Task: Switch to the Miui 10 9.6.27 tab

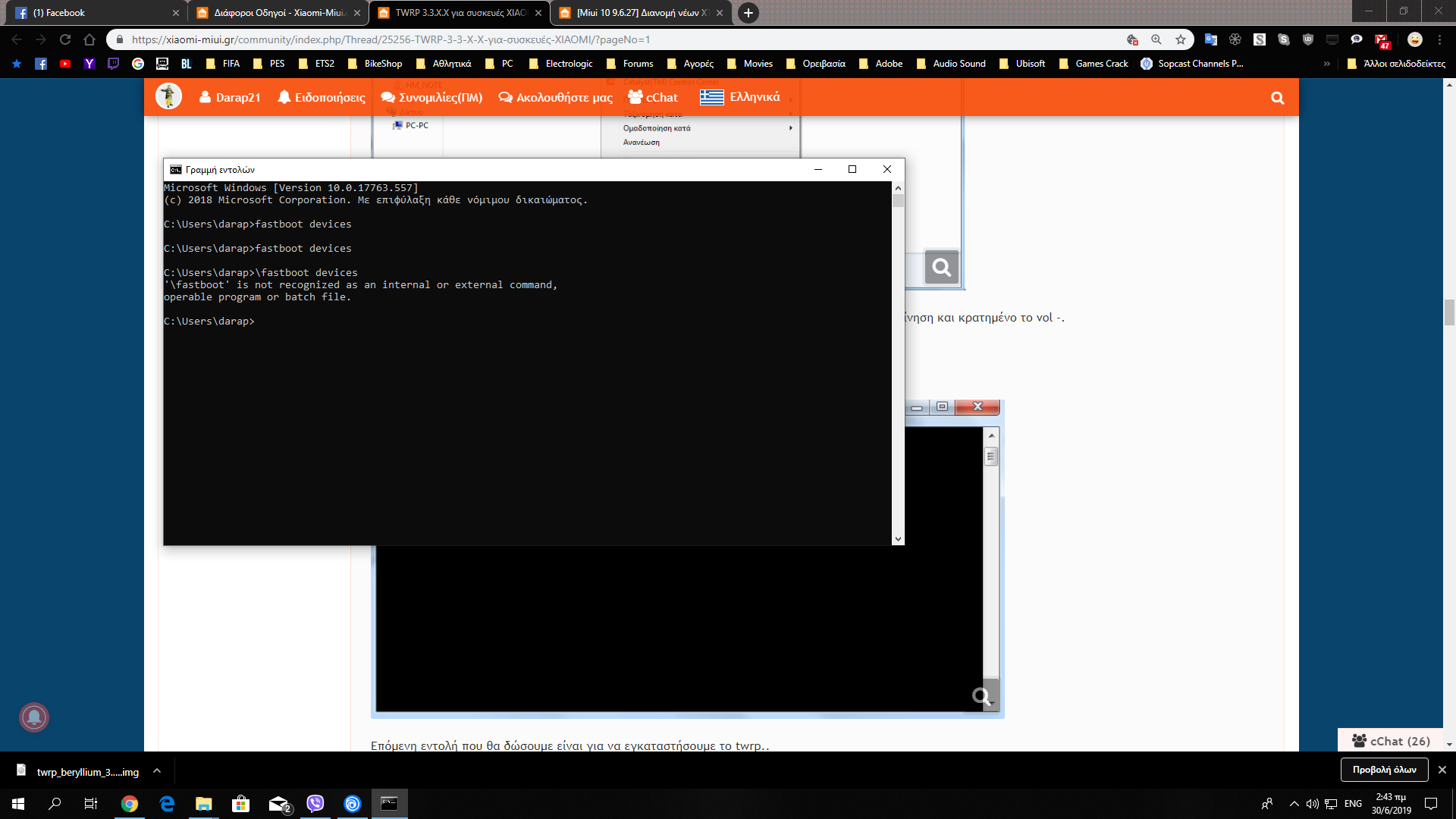Action: 642,13
